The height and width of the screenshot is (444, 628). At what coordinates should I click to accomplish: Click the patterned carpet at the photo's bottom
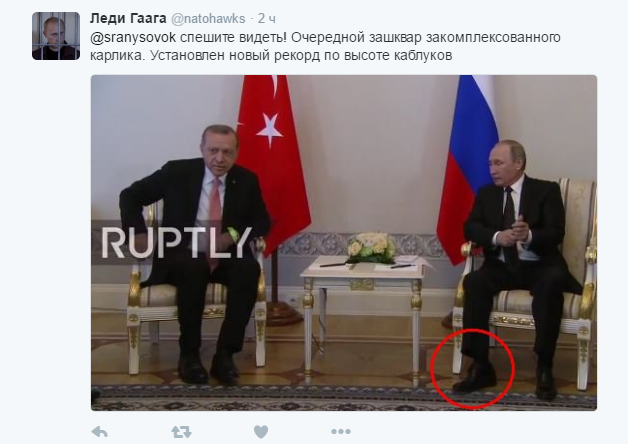pos(344,398)
